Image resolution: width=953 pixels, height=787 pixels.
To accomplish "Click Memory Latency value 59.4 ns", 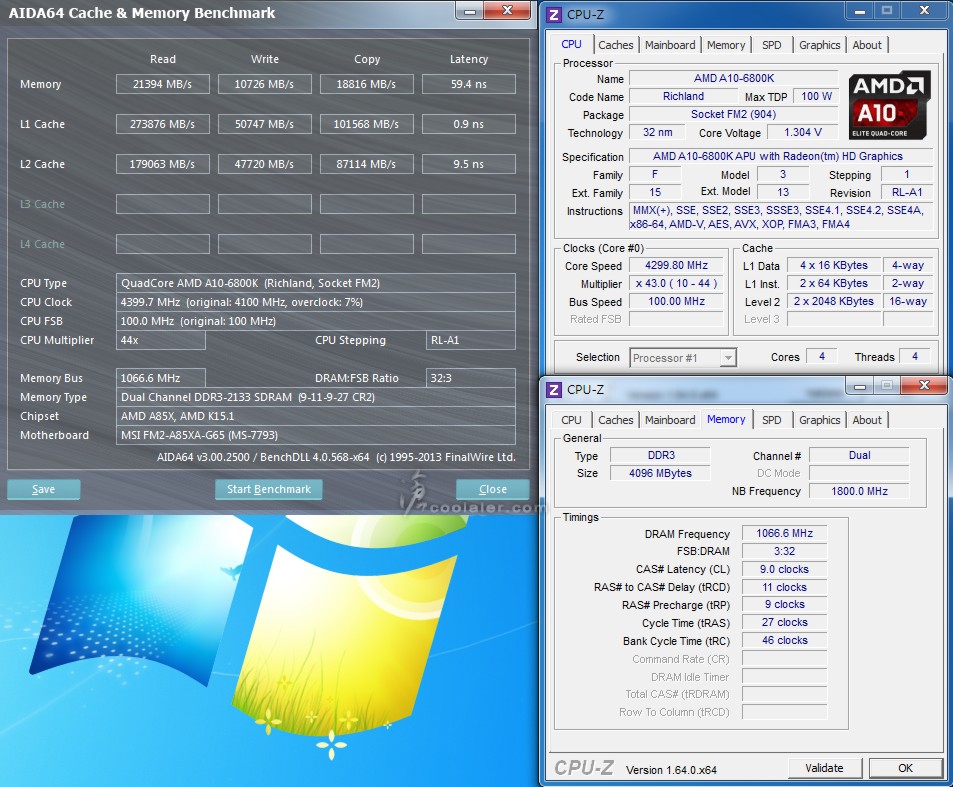I will 469,84.
